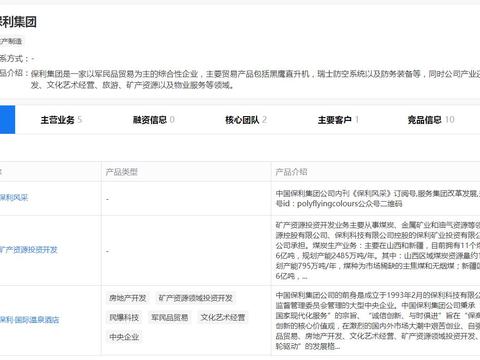Click the 民爆科技 tag
The image size is (480, 360).
[x=124, y=317]
